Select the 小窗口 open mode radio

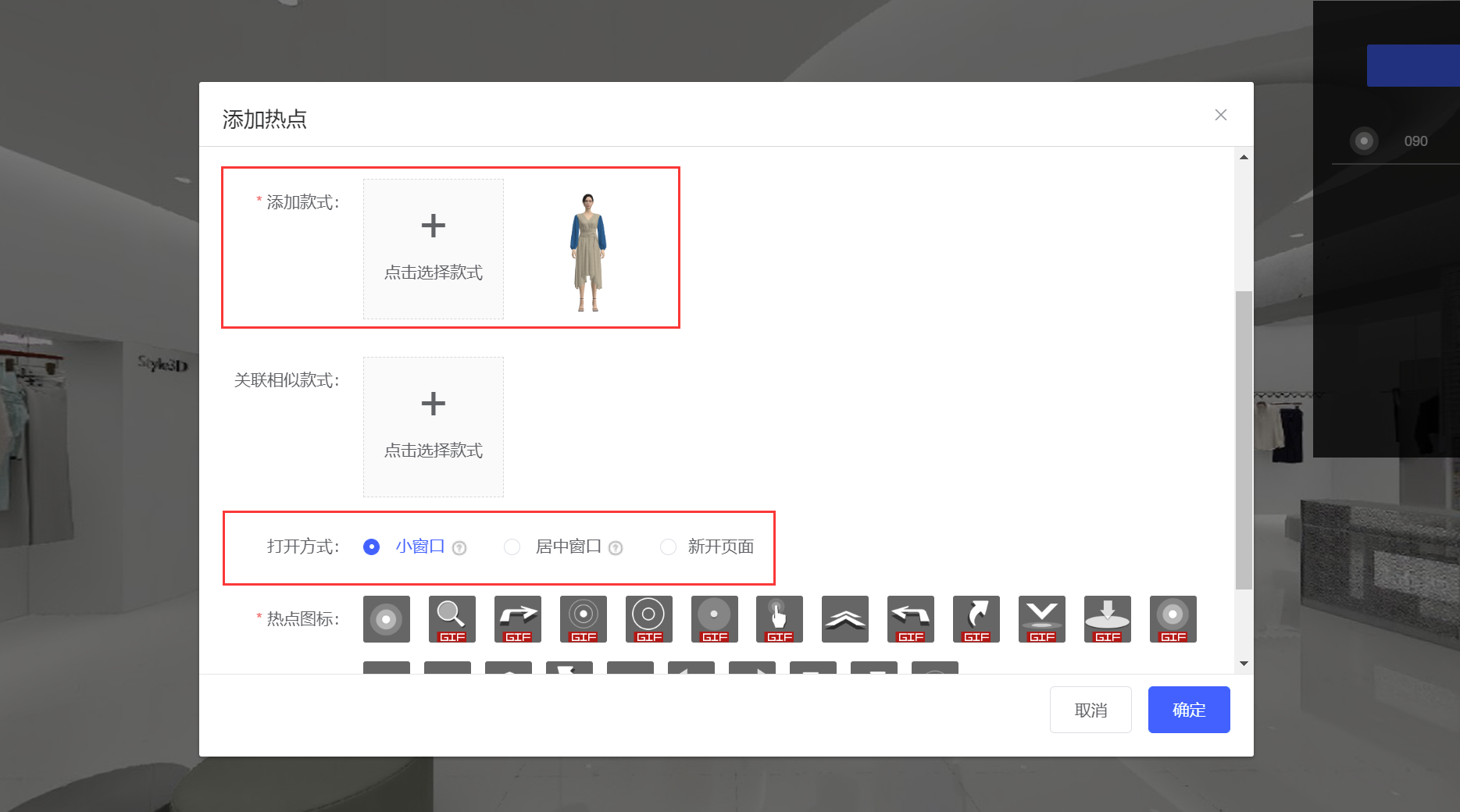pos(372,547)
